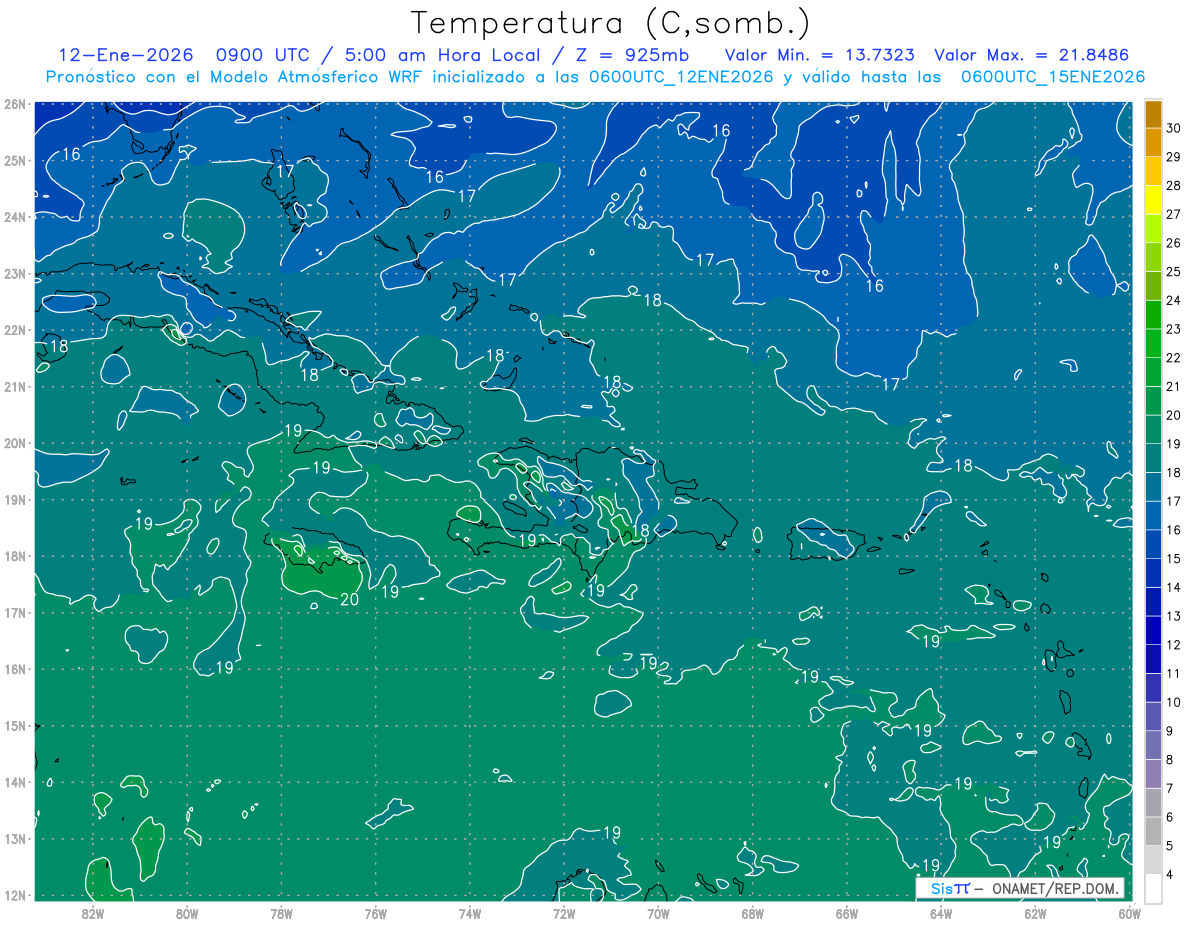Click the colorbar label "12"
The width and height of the screenshot is (1200, 927).
click(1174, 645)
